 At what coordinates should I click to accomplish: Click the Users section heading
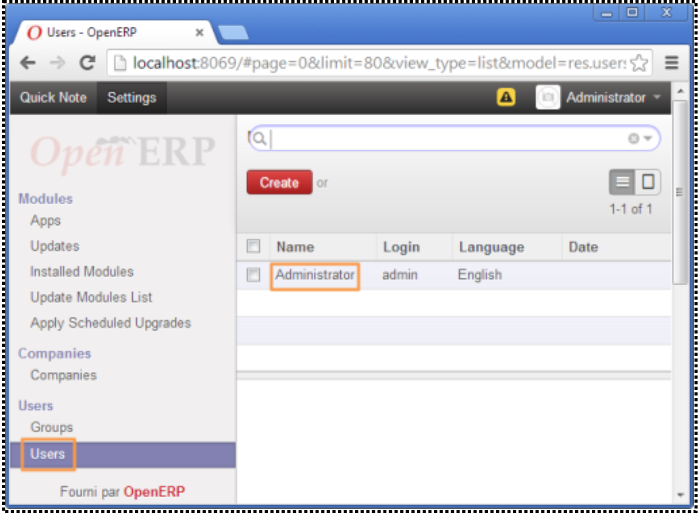click(x=36, y=405)
